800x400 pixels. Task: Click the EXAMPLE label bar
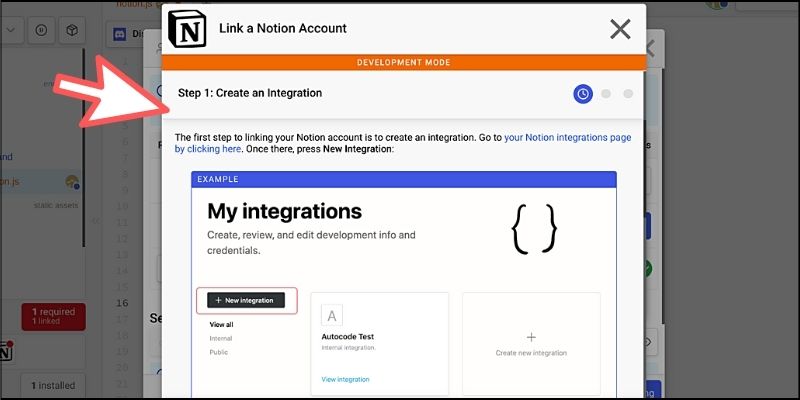404,180
